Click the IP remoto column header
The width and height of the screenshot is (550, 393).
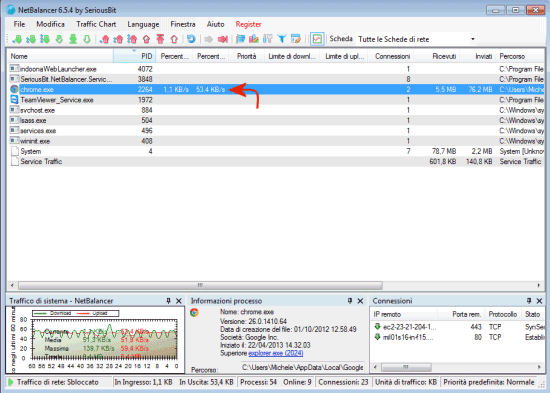pyautogui.click(x=404, y=314)
